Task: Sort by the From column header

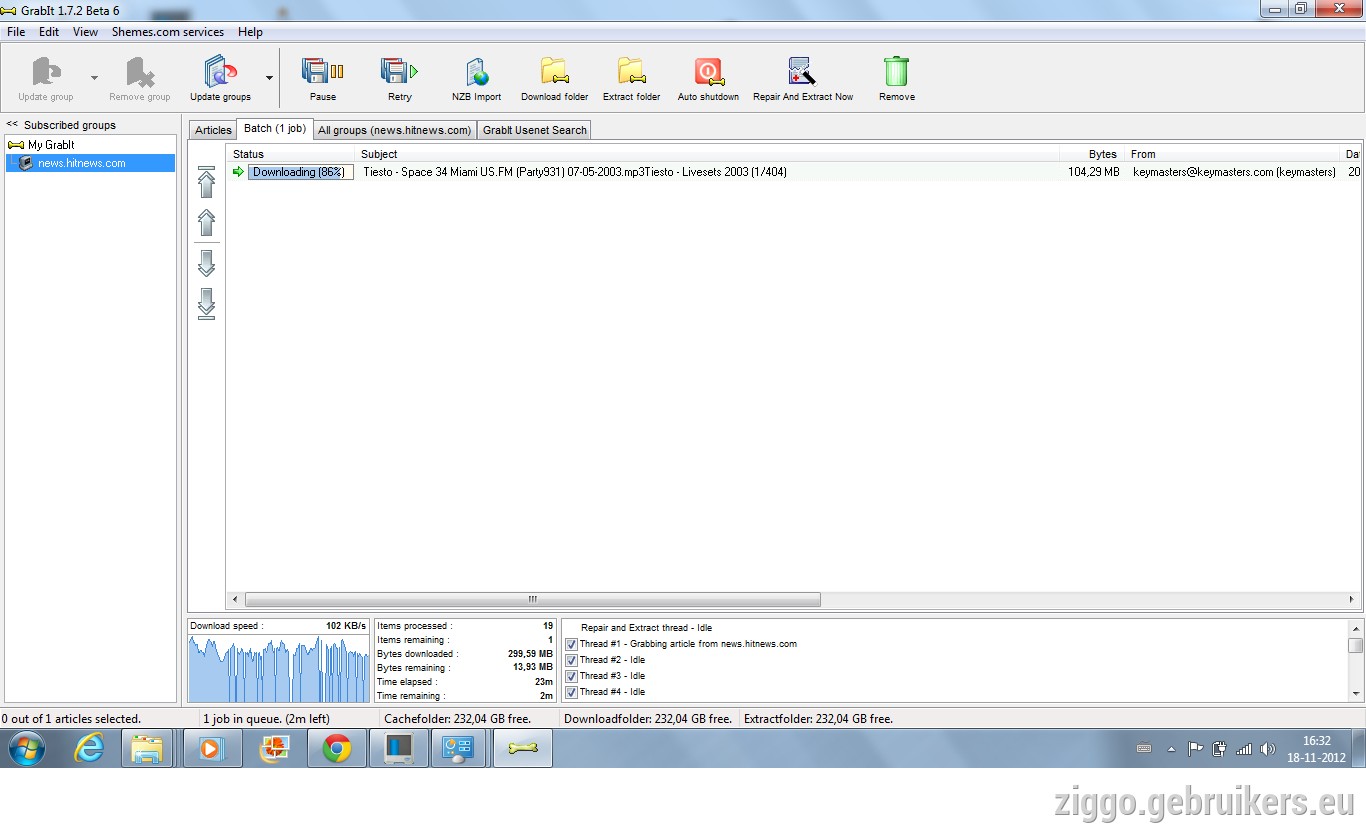Action: tap(1233, 154)
